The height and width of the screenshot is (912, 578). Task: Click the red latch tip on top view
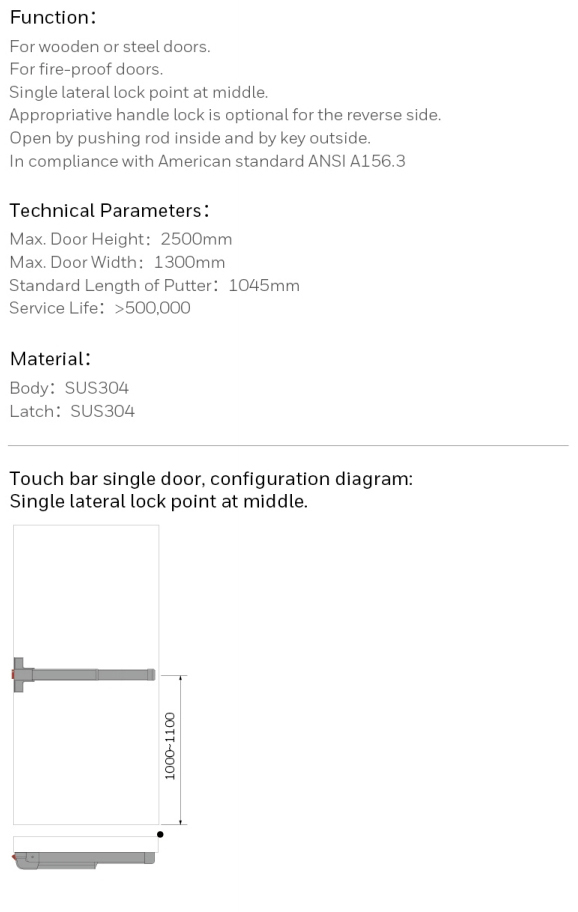point(13,857)
